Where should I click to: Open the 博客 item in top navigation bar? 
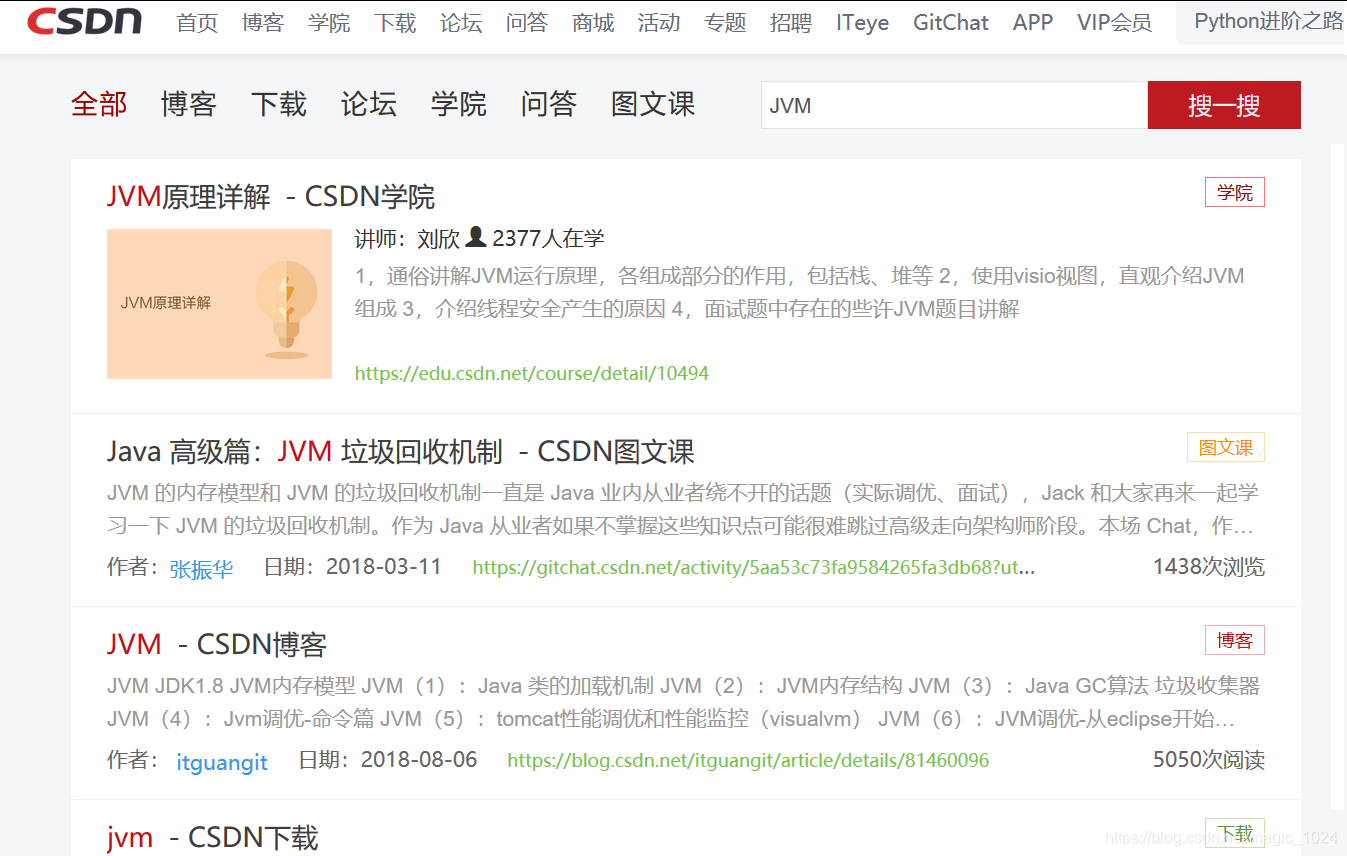click(263, 22)
